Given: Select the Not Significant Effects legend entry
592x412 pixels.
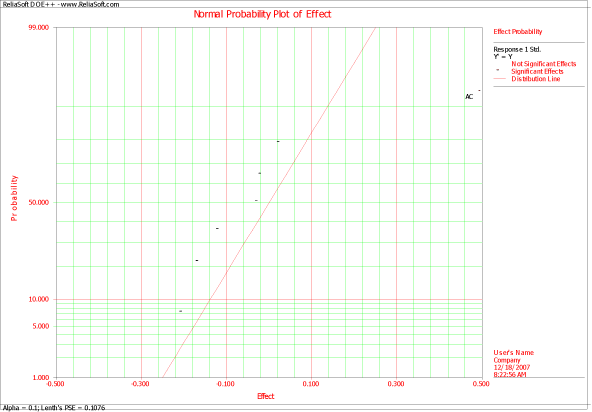Looking at the screenshot, I should coord(544,64).
